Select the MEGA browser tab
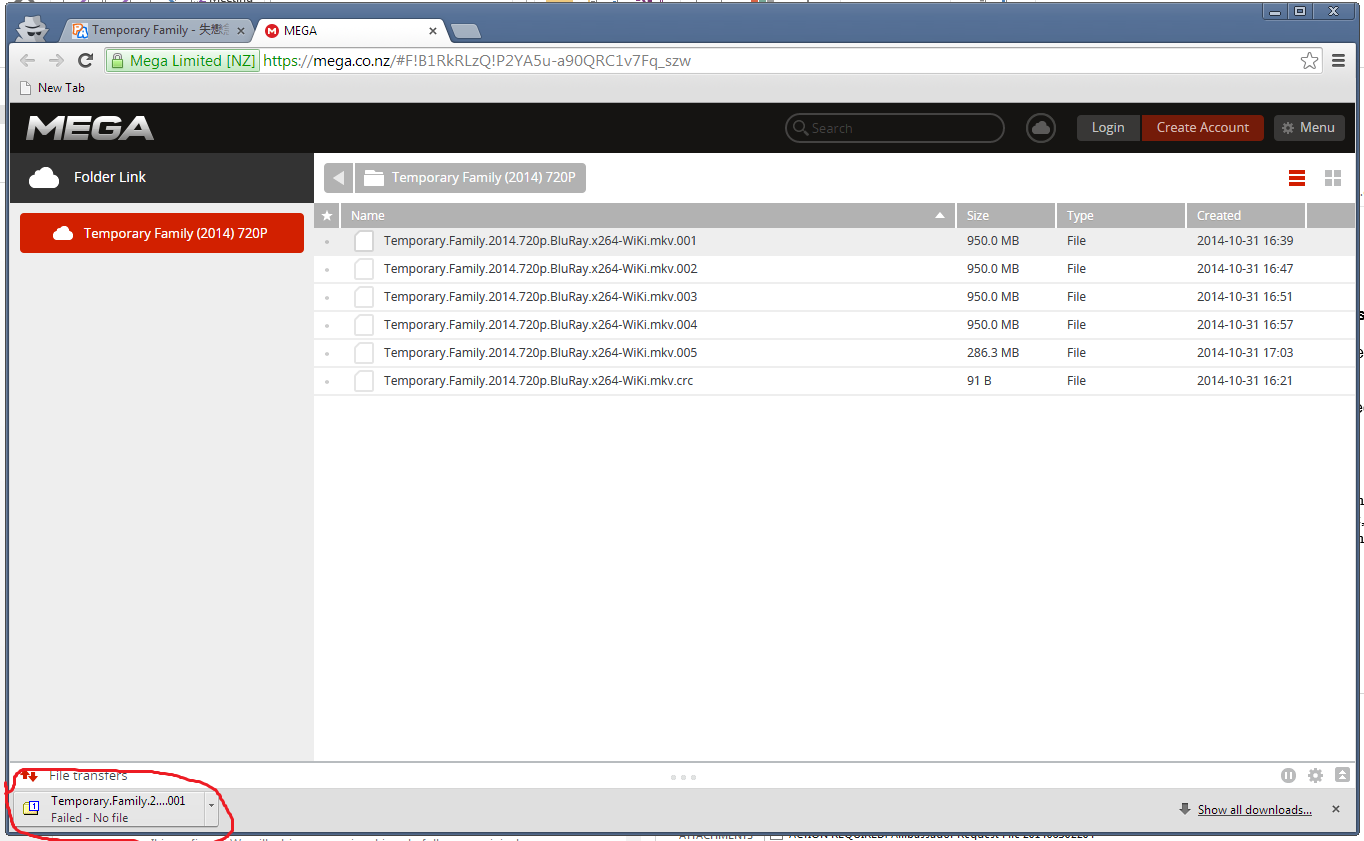 pos(350,31)
